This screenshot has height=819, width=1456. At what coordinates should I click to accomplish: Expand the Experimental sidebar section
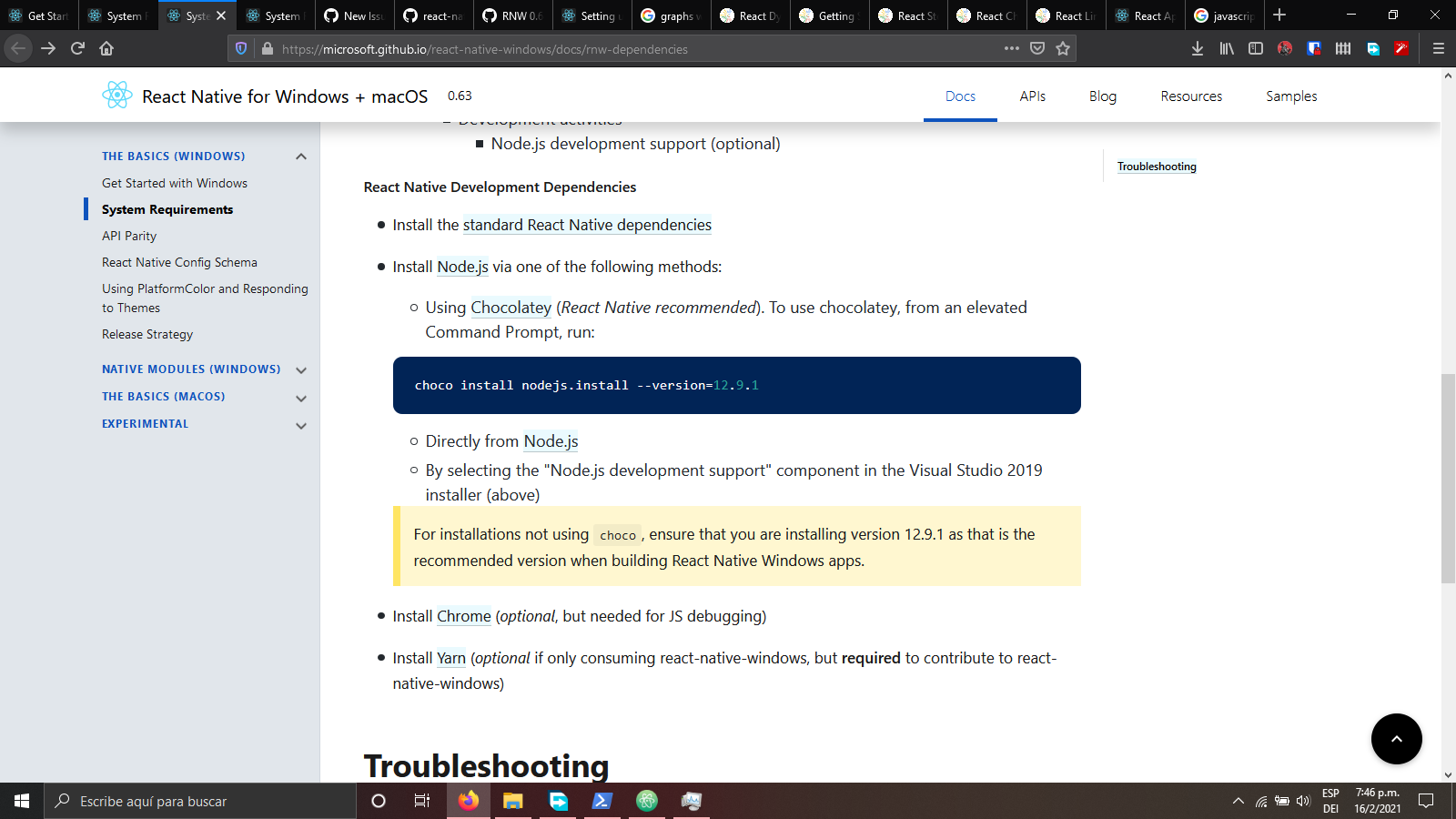coord(301,425)
